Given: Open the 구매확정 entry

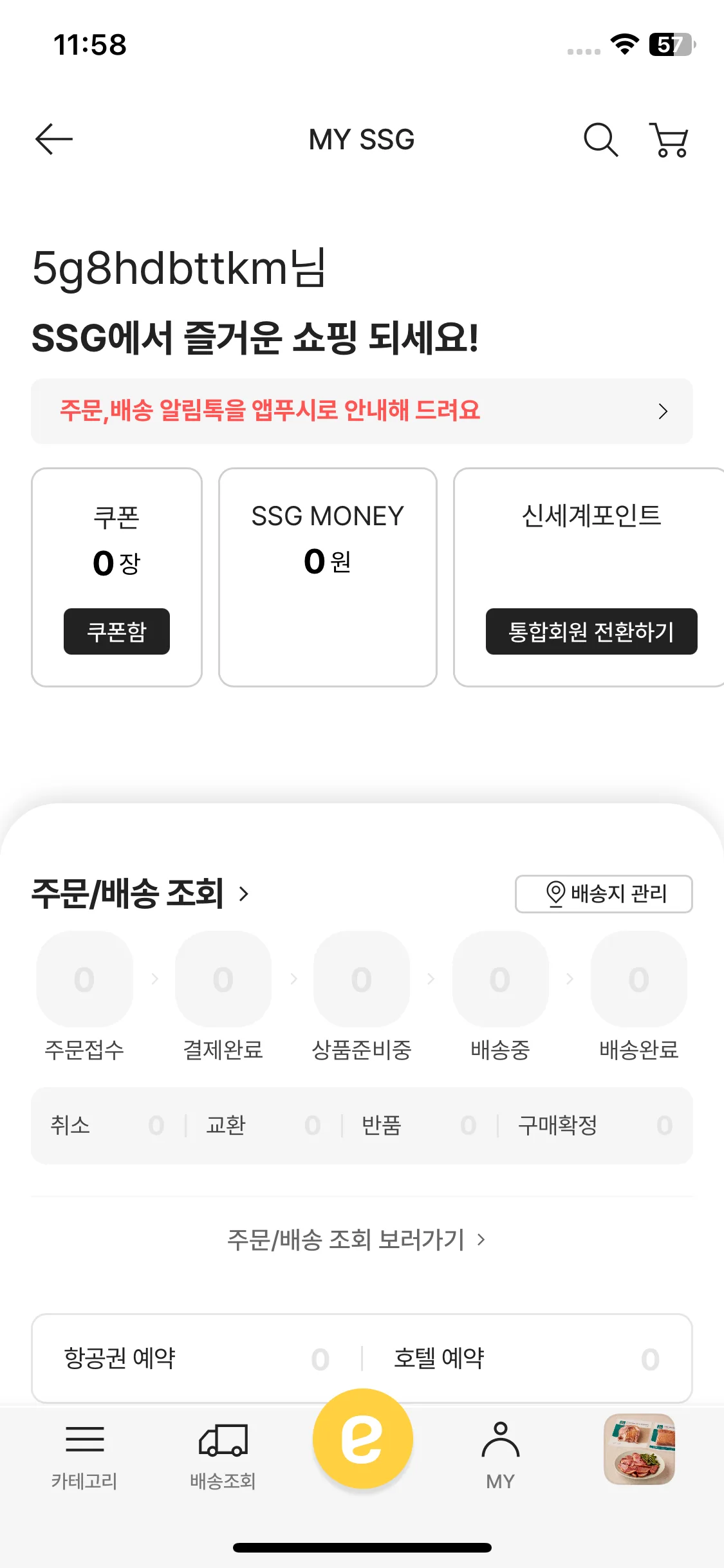Looking at the screenshot, I should [x=595, y=1125].
